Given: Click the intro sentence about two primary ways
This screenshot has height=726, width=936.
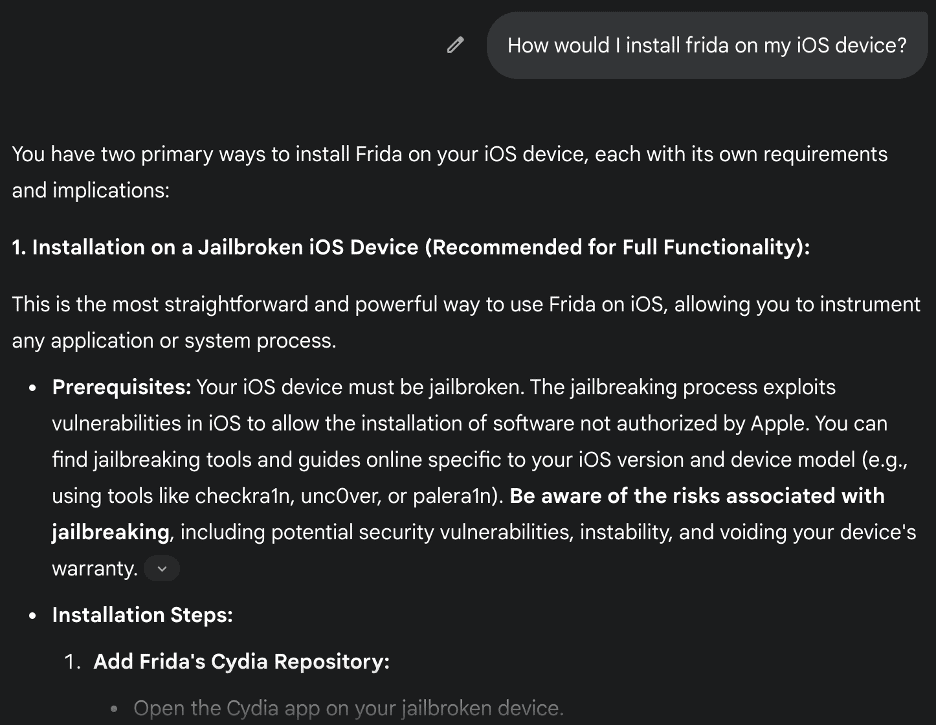Looking at the screenshot, I should 449,172.
